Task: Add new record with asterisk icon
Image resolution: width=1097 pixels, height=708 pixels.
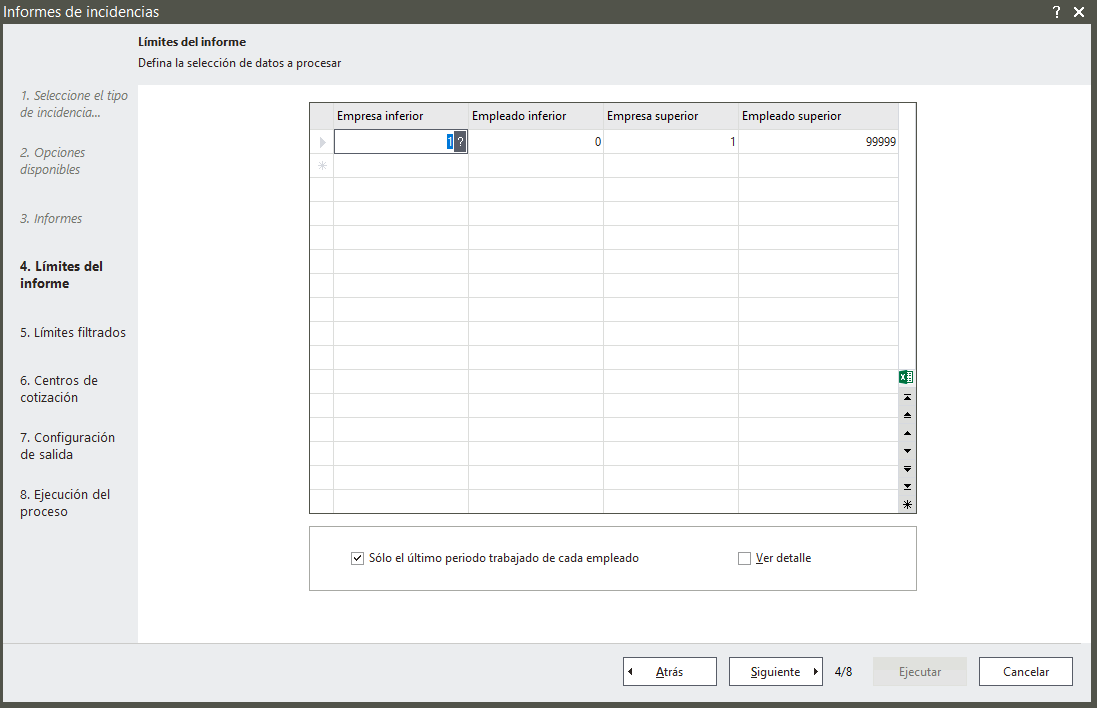Action: [x=907, y=504]
